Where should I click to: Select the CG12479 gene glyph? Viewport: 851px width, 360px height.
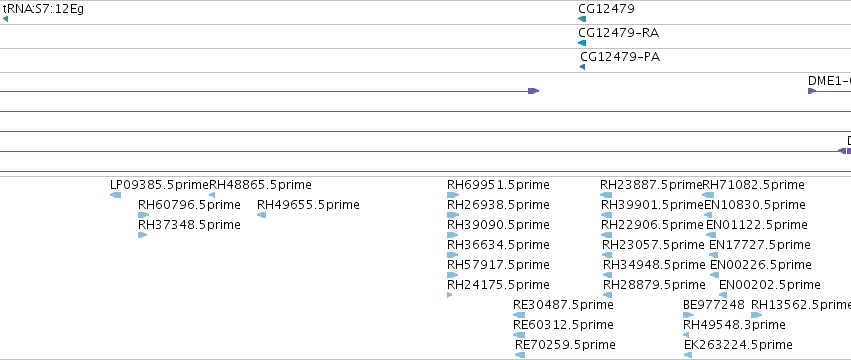click(x=582, y=19)
